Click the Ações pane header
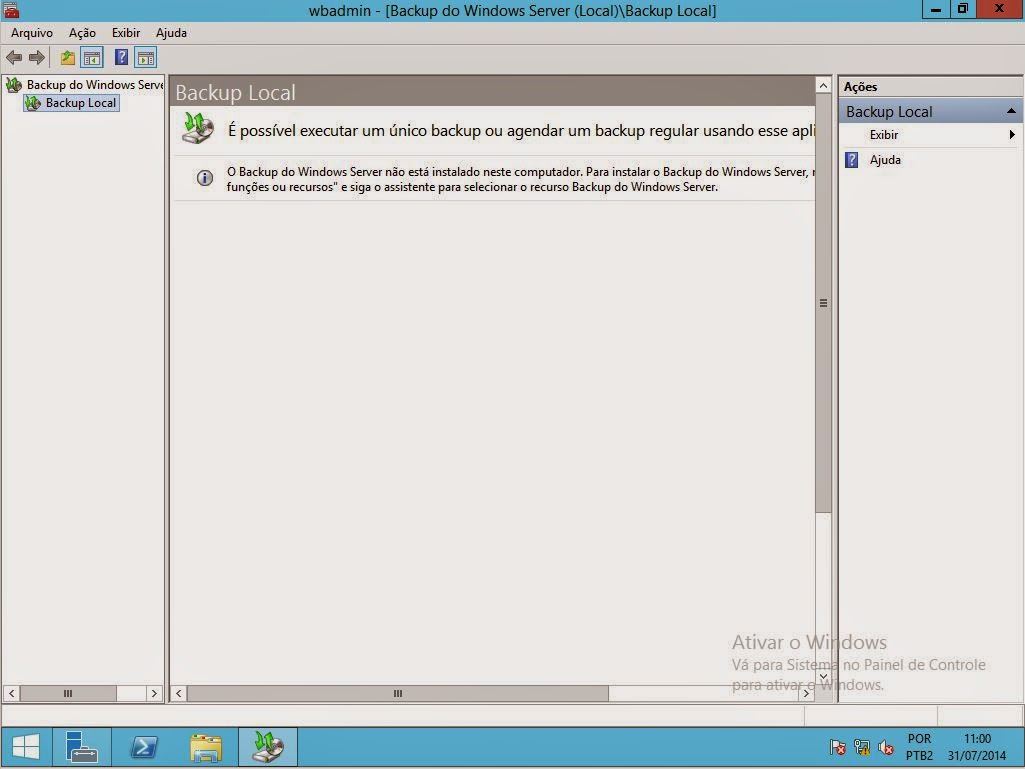Image resolution: width=1025 pixels, height=769 pixels. (930, 86)
